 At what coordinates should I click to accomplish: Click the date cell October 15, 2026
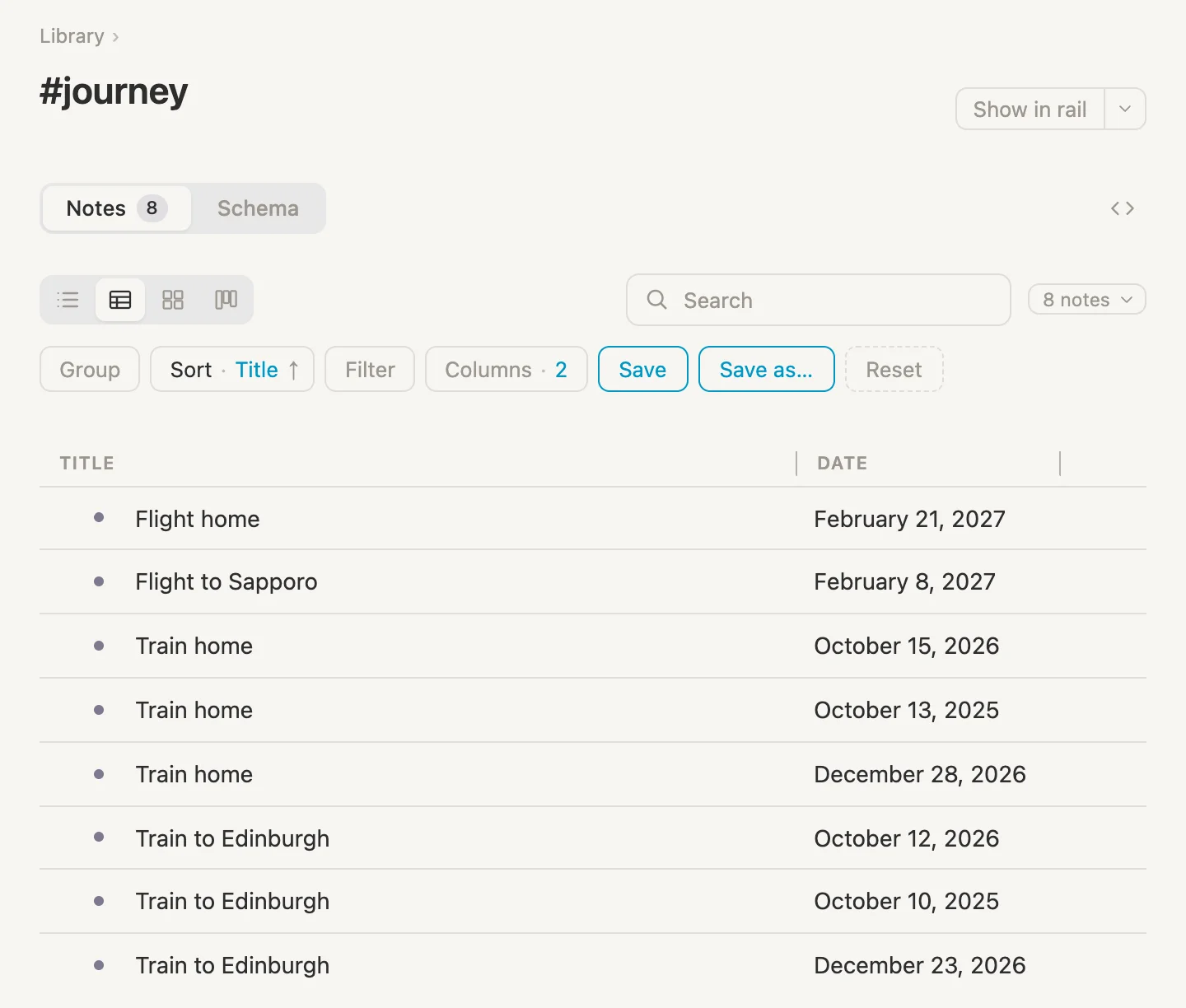click(907, 646)
